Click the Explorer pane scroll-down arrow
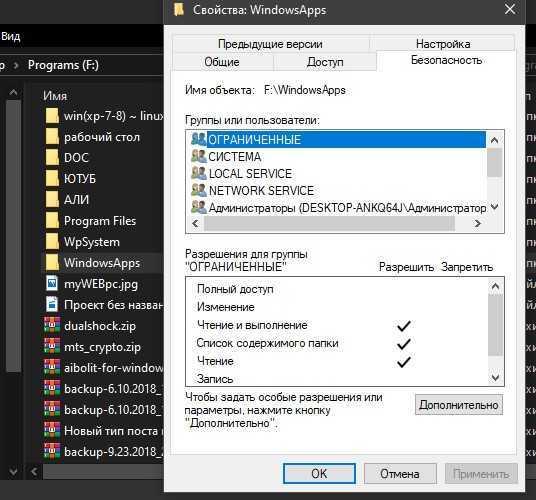This screenshot has height=500, width=536. tap(14, 472)
